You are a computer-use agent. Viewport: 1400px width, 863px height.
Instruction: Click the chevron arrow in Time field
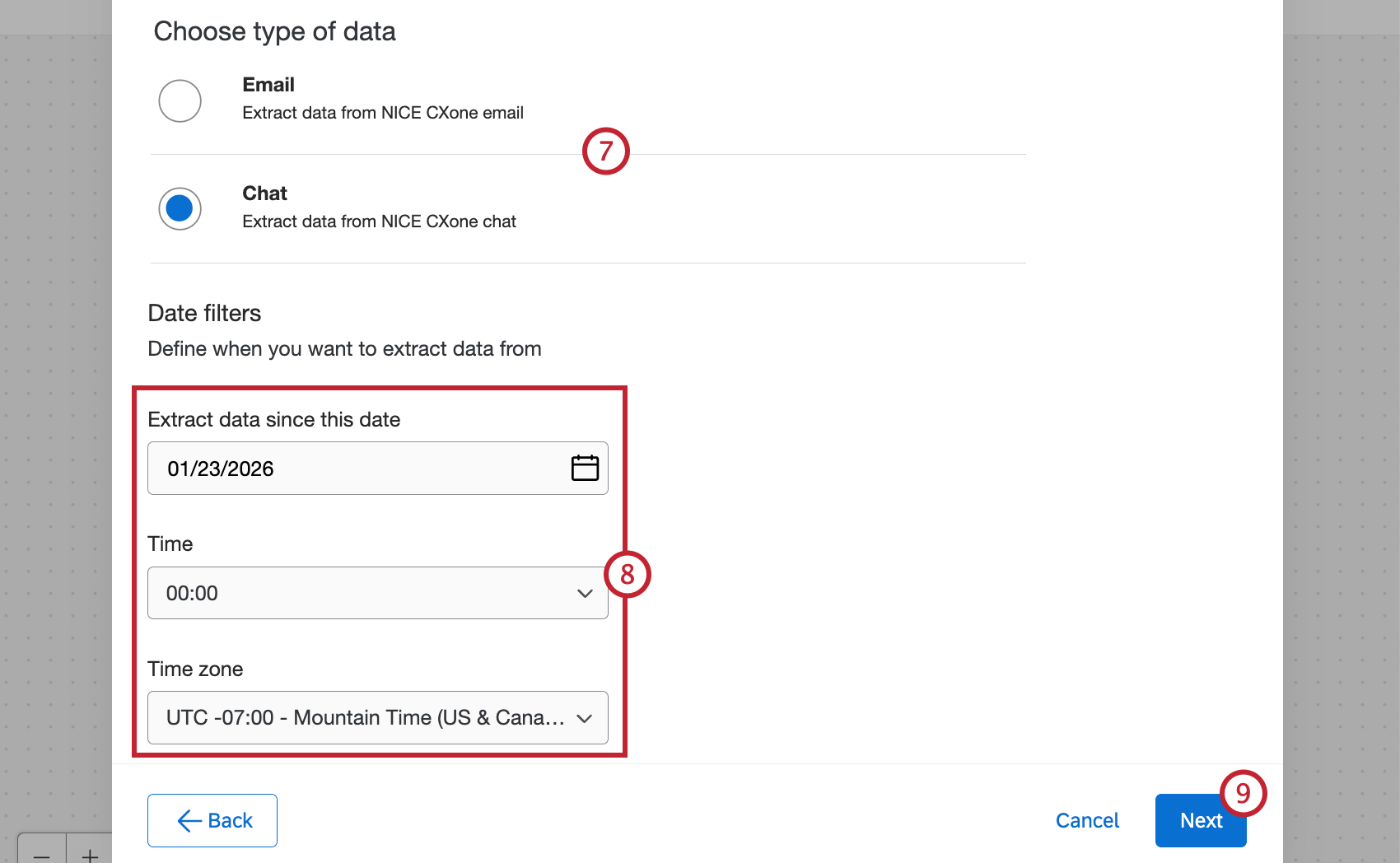click(x=585, y=594)
